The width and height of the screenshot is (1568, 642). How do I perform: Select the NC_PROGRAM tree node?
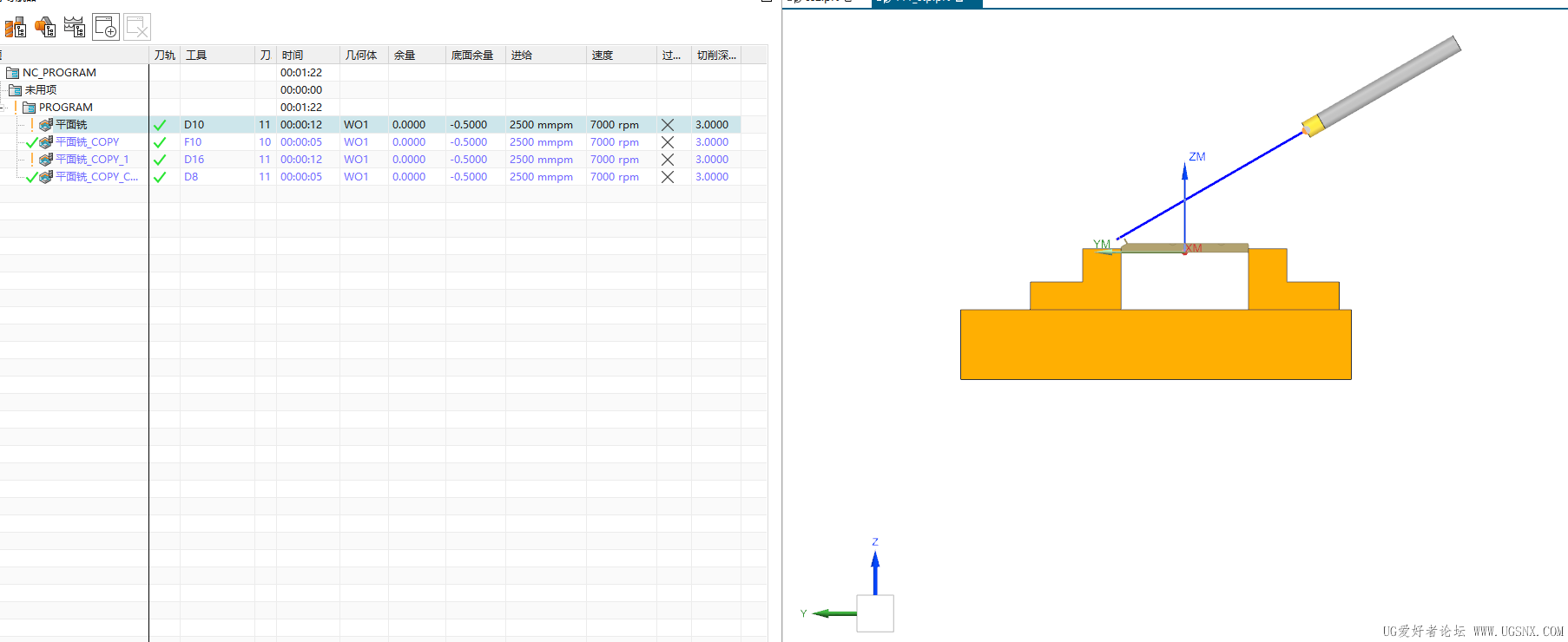pyautogui.click(x=59, y=73)
